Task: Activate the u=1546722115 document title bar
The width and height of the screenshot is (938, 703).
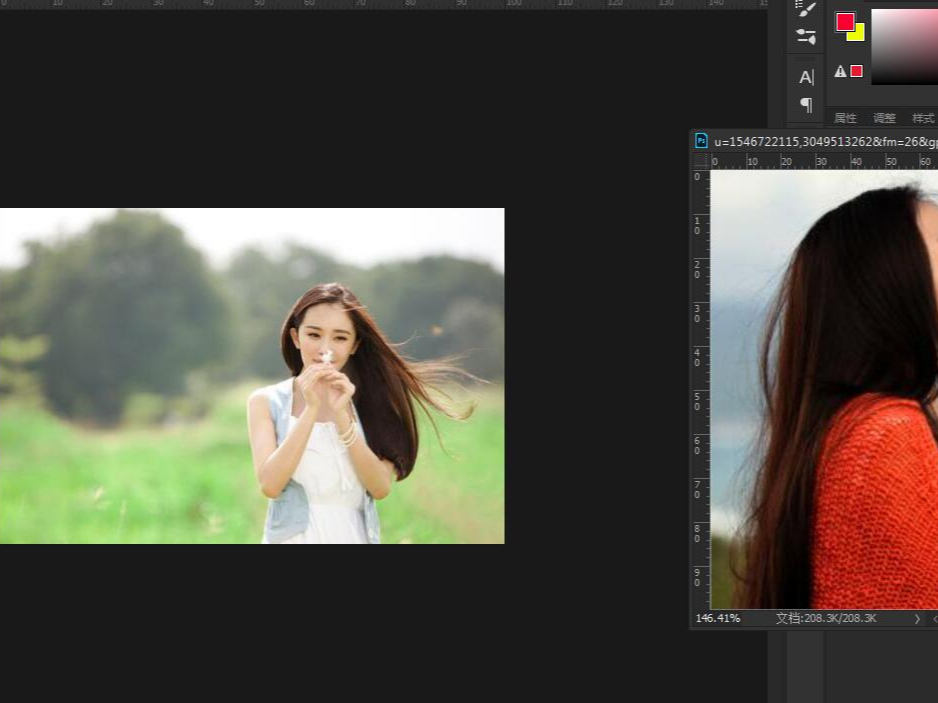Action: 822,141
